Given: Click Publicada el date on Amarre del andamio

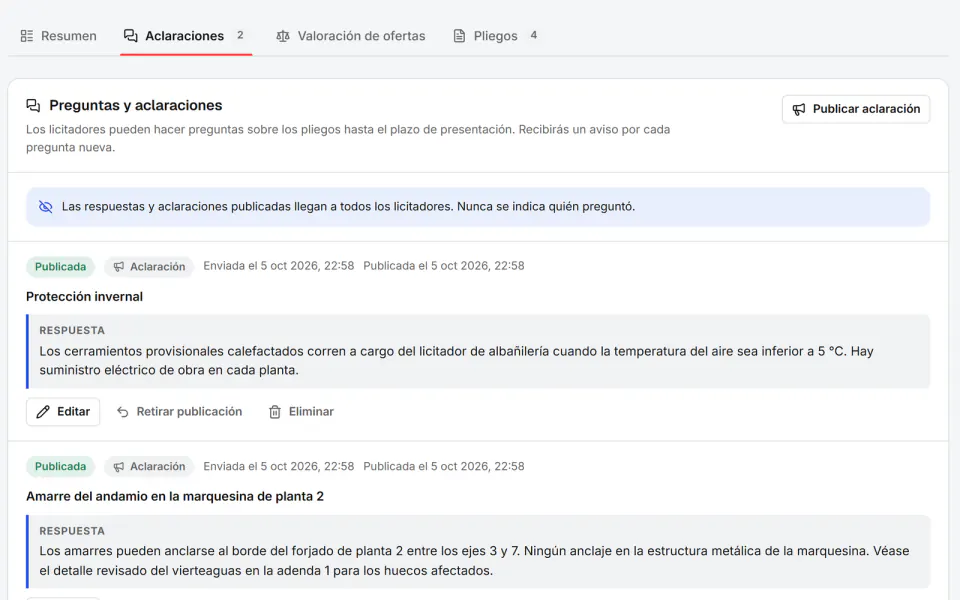Looking at the screenshot, I should (x=444, y=466).
